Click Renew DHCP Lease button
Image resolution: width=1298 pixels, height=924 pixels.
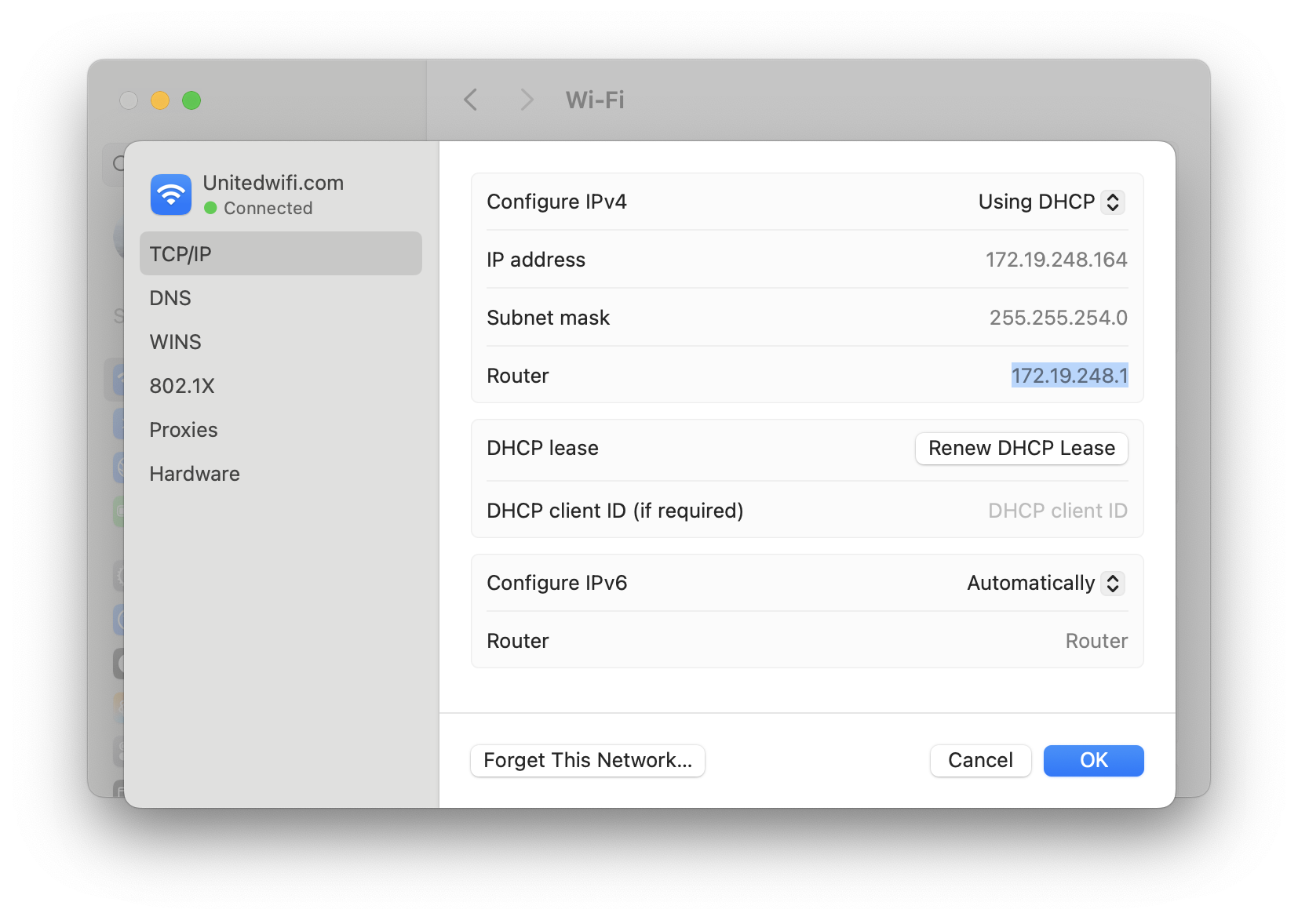coord(1022,448)
